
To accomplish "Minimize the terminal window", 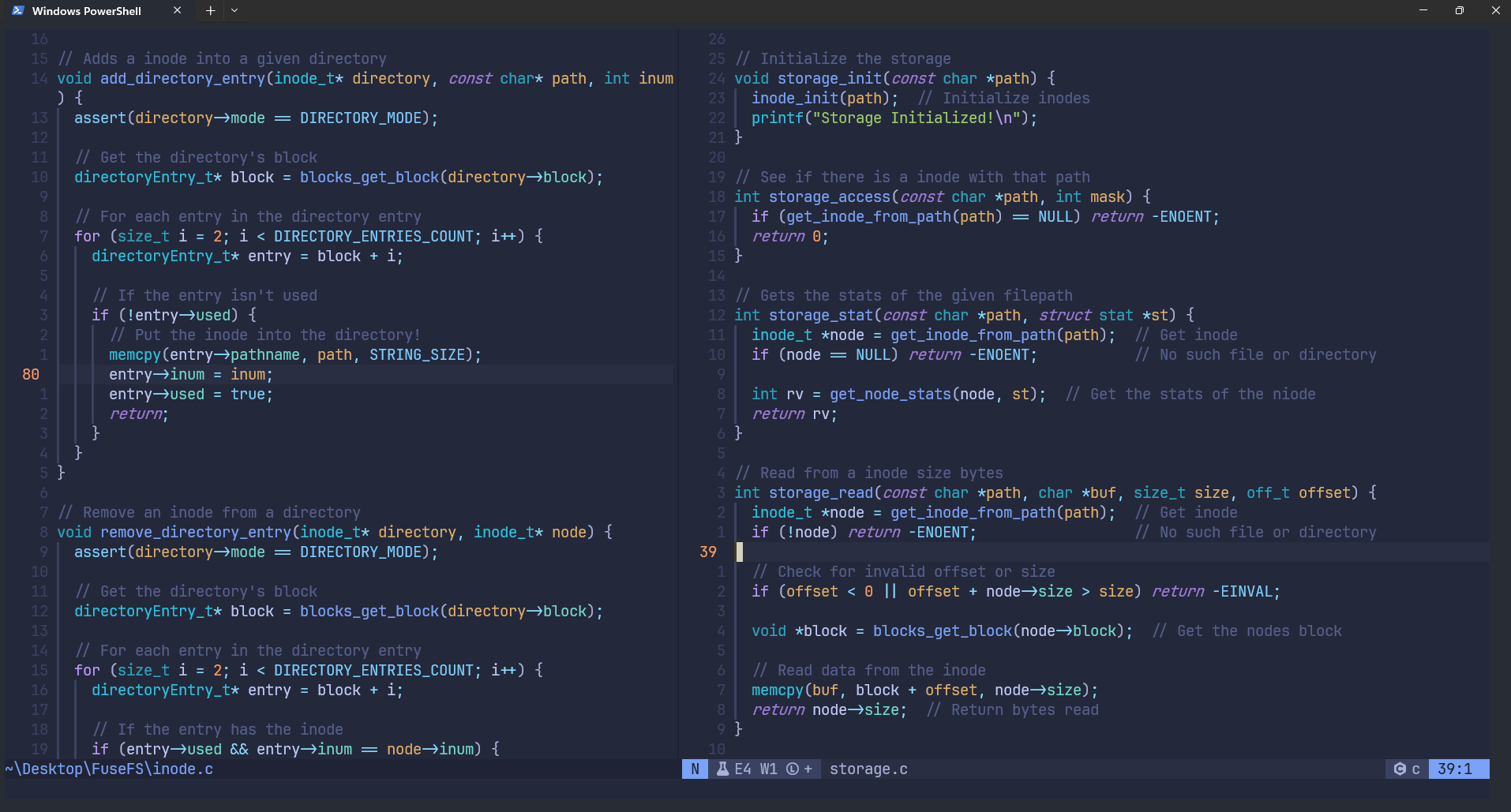I will tap(1423, 10).
